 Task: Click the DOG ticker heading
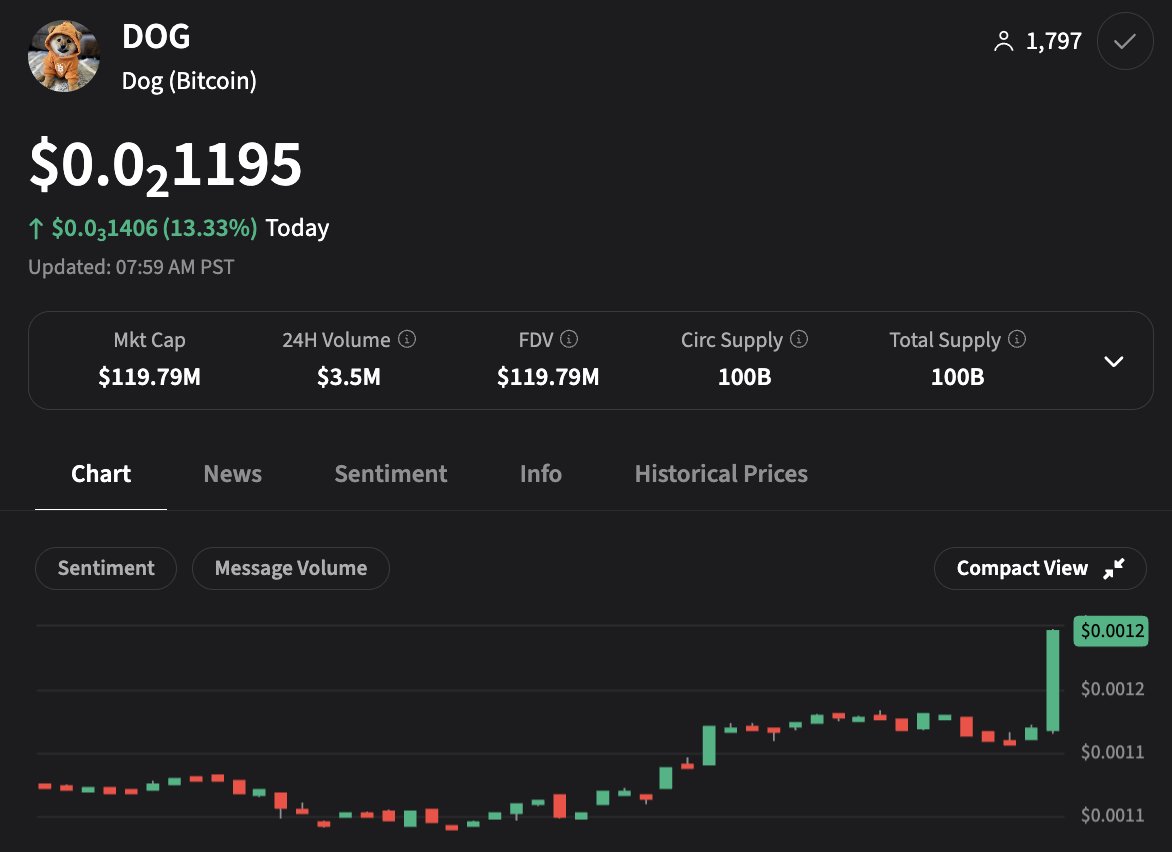click(x=156, y=36)
